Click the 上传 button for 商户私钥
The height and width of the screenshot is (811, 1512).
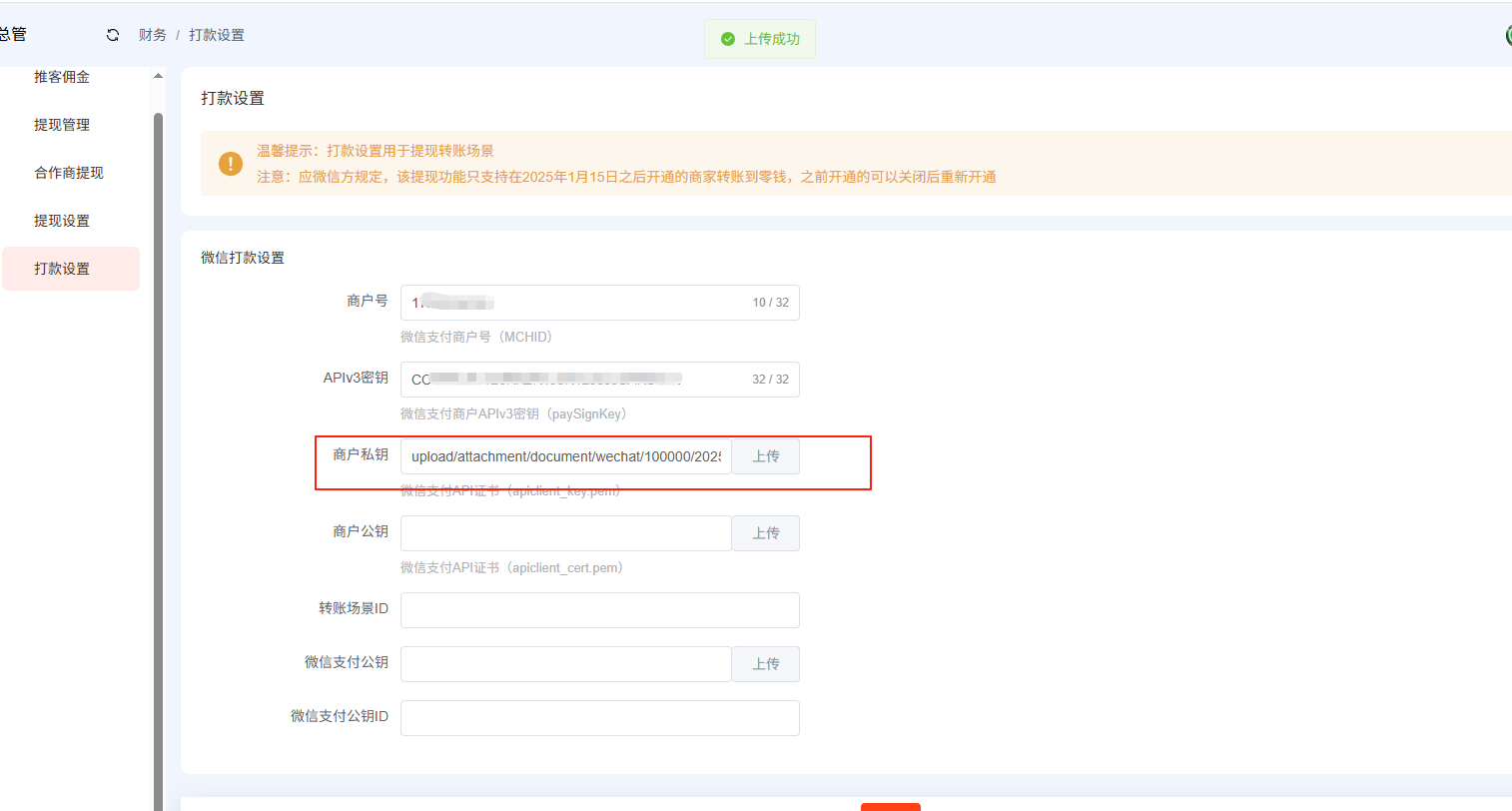click(x=766, y=456)
